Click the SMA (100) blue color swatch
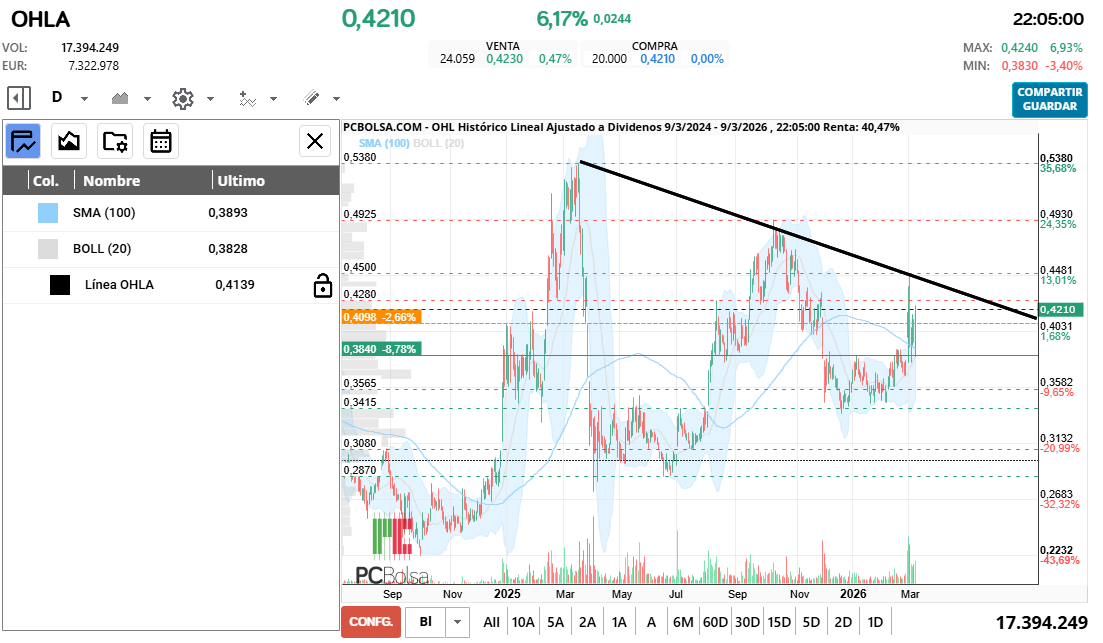The width and height of the screenshot is (1103, 643). (48, 213)
